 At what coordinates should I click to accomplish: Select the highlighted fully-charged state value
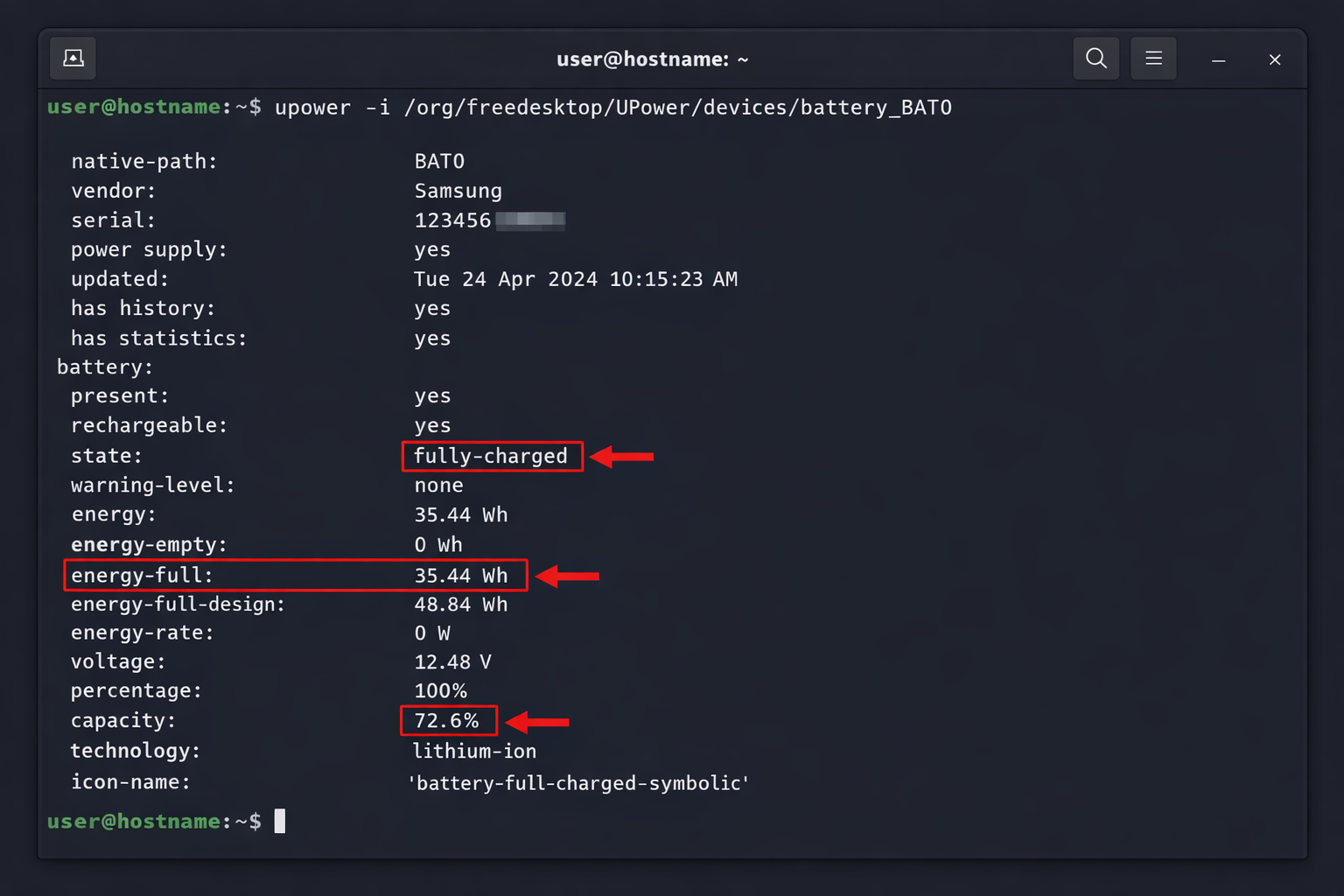tap(491, 456)
